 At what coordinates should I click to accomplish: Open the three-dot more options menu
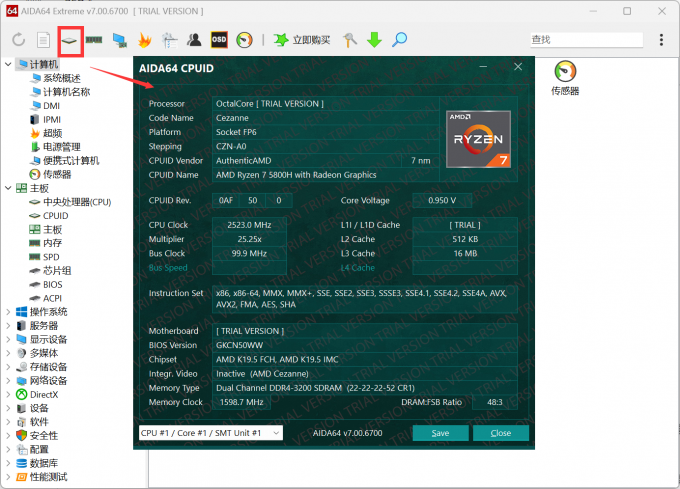661,40
